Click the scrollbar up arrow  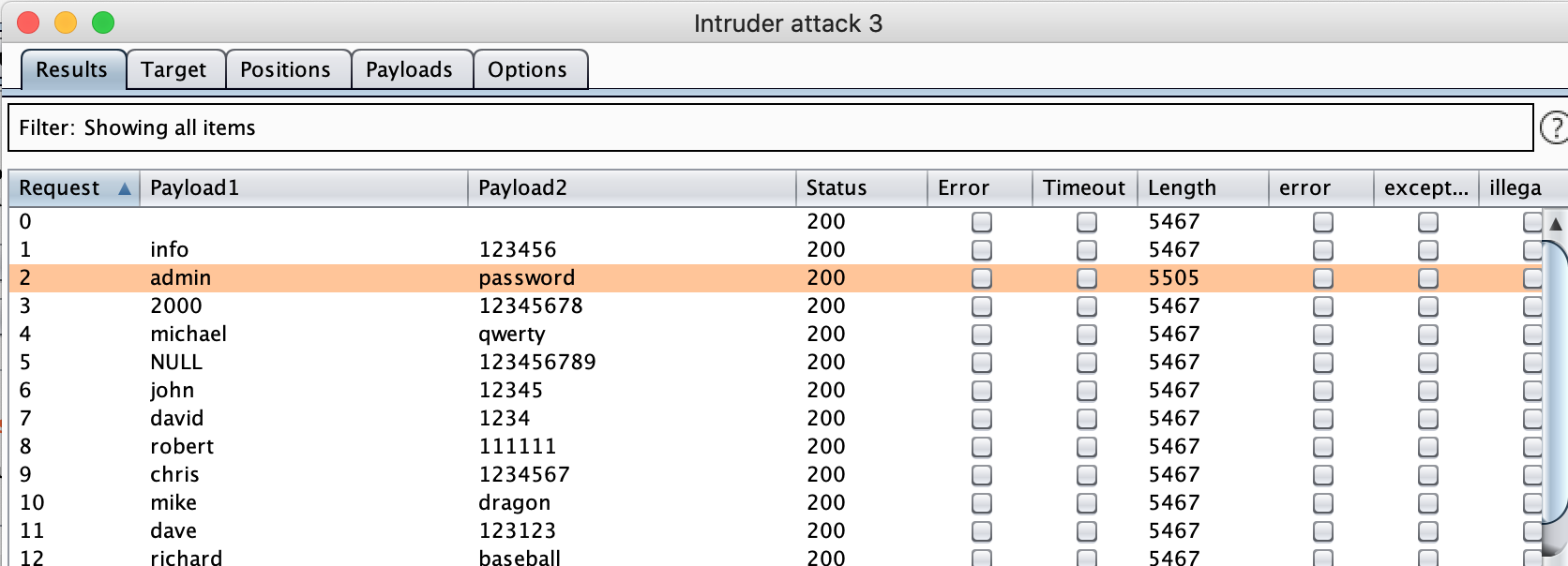pyautogui.click(x=1556, y=223)
